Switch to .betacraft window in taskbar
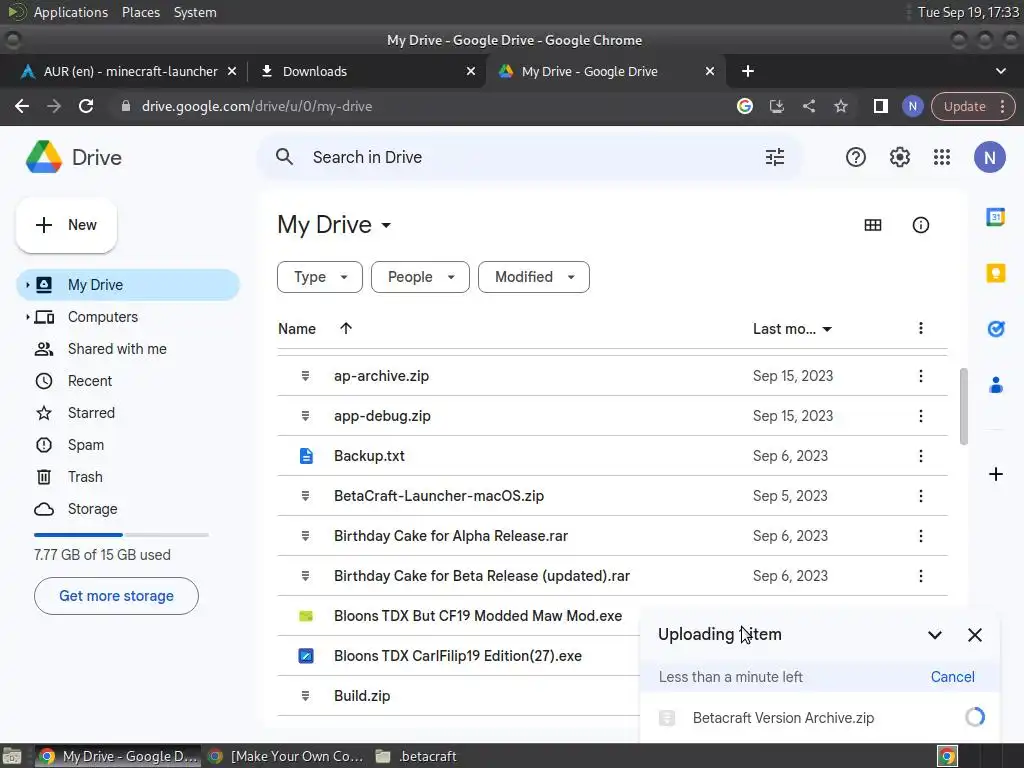 [x=416, y=756]
